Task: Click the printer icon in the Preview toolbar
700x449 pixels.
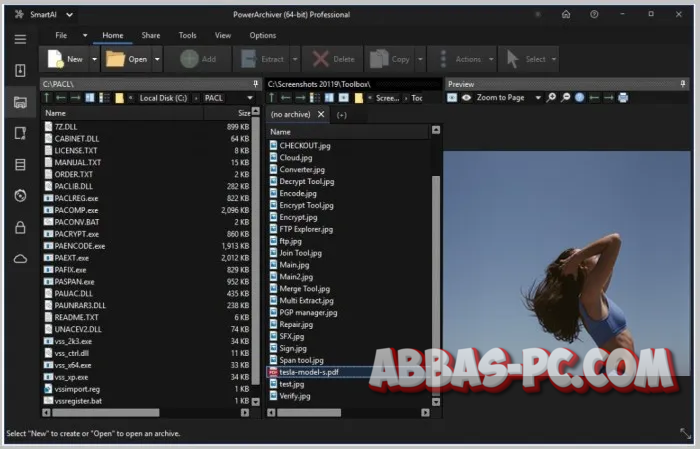Action: pos(623,98)
